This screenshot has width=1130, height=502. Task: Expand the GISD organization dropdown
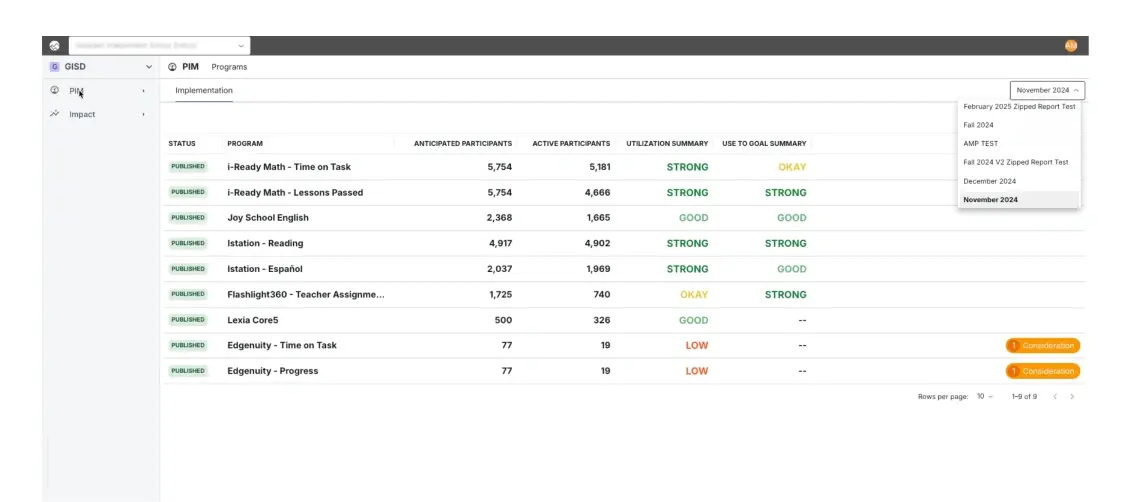pos(149,66)
